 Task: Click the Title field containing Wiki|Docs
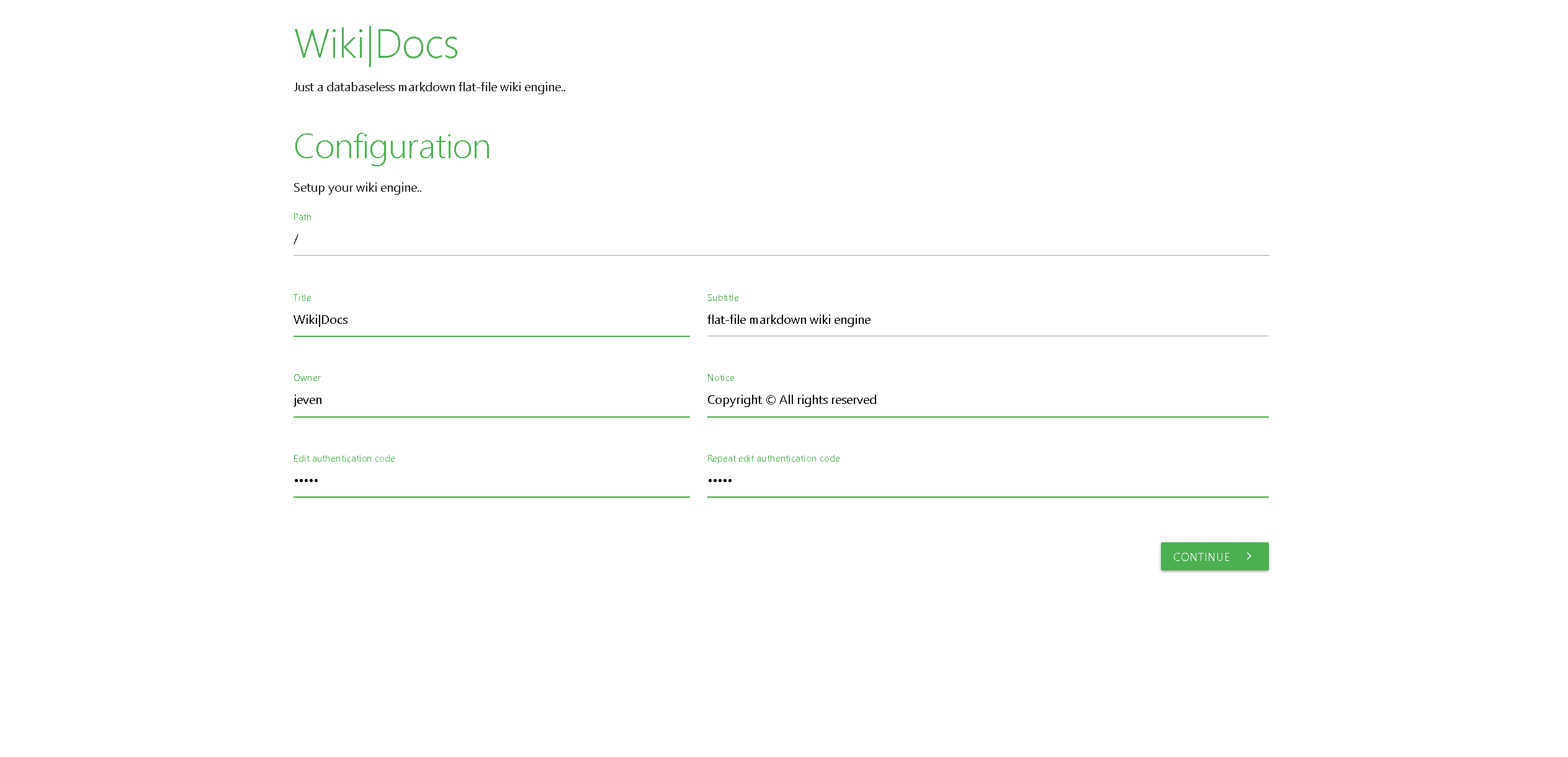coord(491,320)
